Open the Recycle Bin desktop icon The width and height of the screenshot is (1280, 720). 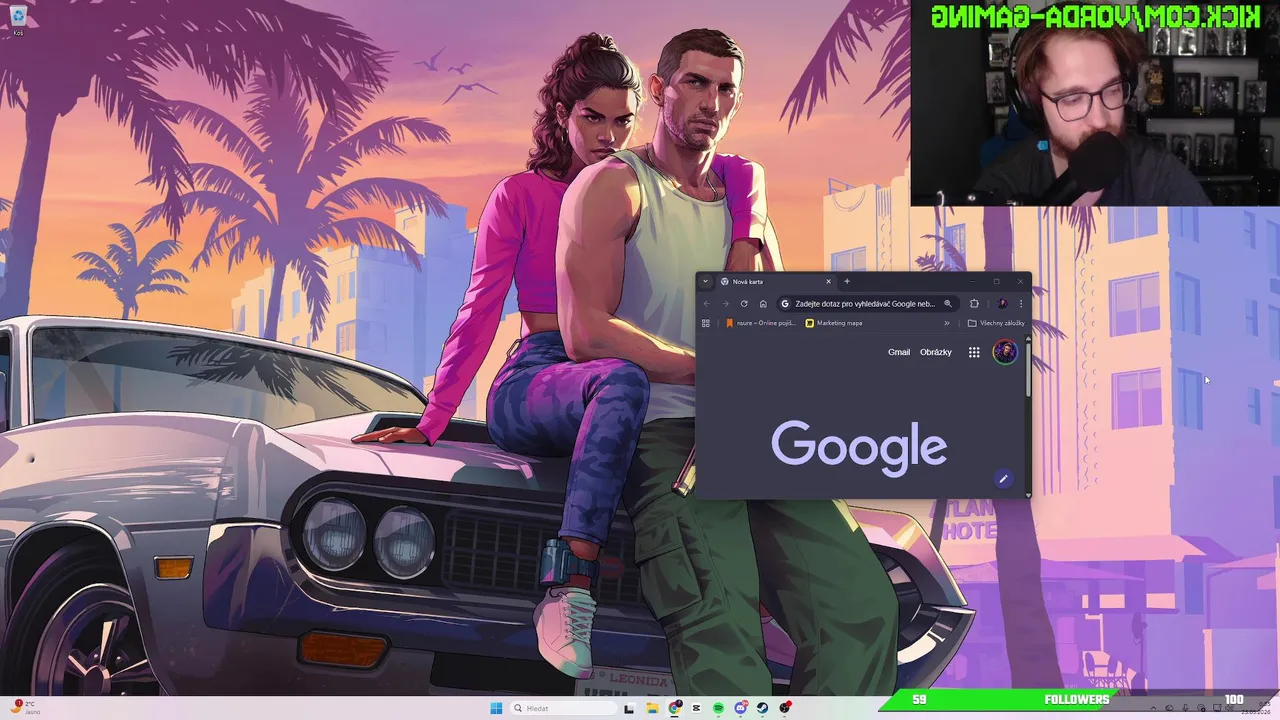point(18,19)
